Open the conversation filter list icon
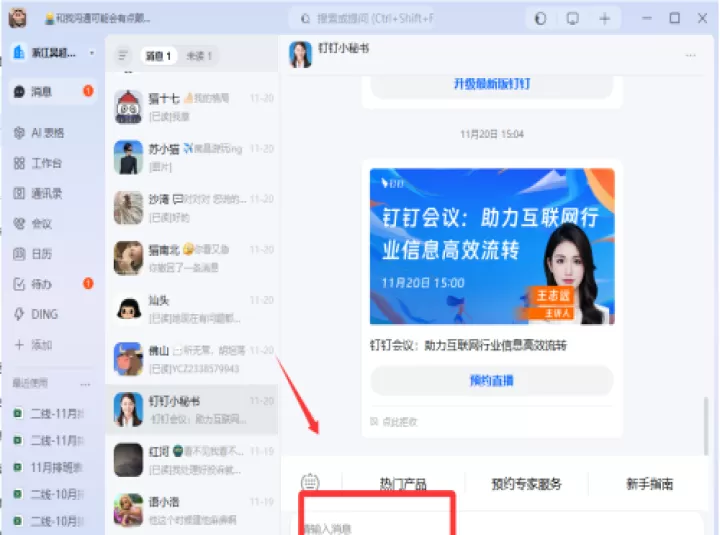 123,56
